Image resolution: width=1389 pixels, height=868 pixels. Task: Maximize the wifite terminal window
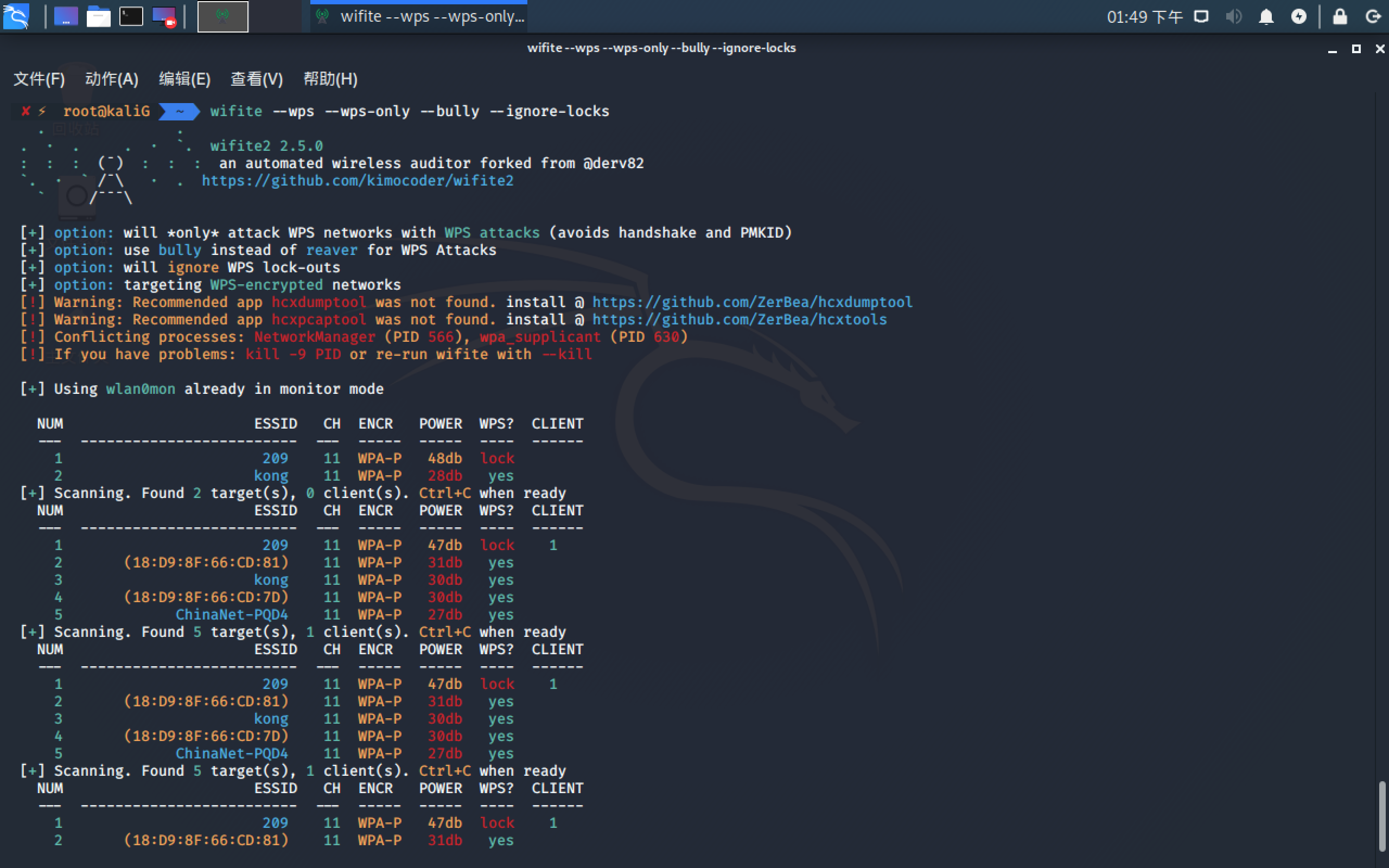(1356, 49)
